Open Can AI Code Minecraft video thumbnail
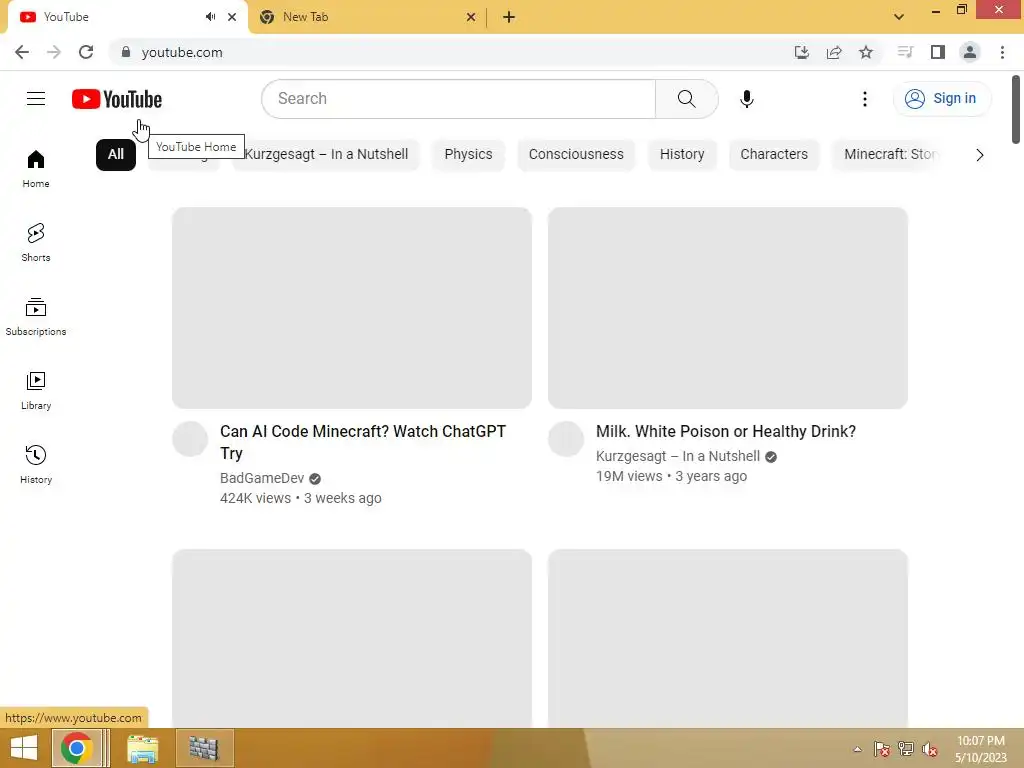This screenshot has width=1024, height=768. [352, 308]
